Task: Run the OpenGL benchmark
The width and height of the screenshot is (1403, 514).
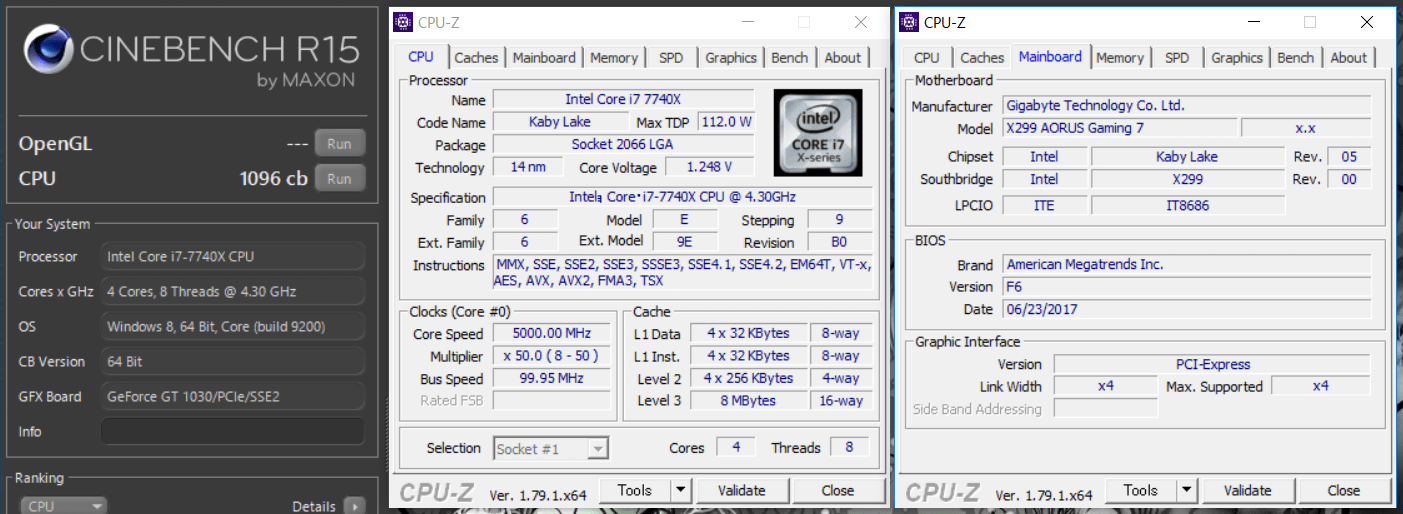Action: [x=340, y=144]
